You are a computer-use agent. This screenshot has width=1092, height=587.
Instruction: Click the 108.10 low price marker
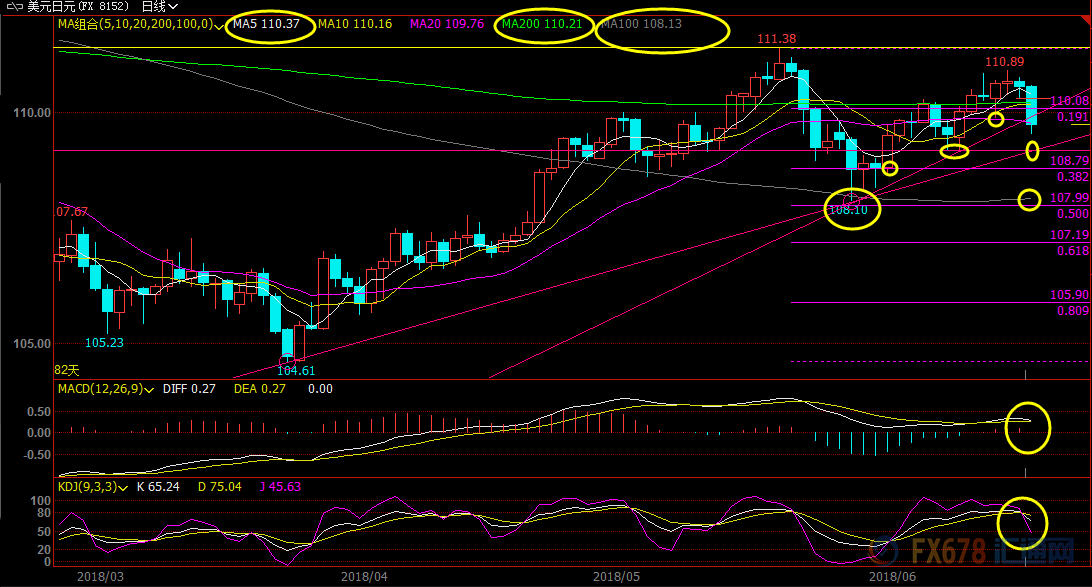click(x=846, y=210)
